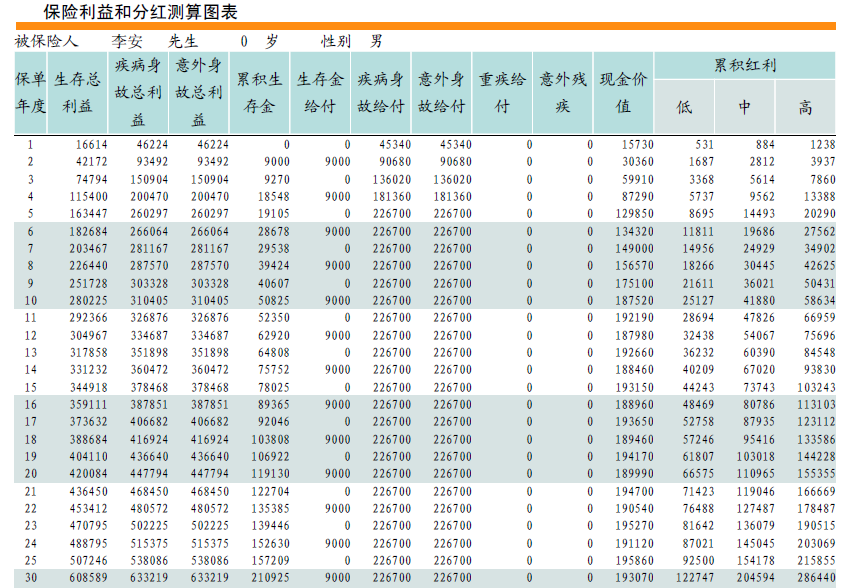Screen dimensions: 851x588
Task: Click the 现金价值 column header
Action: pos(623,92)
